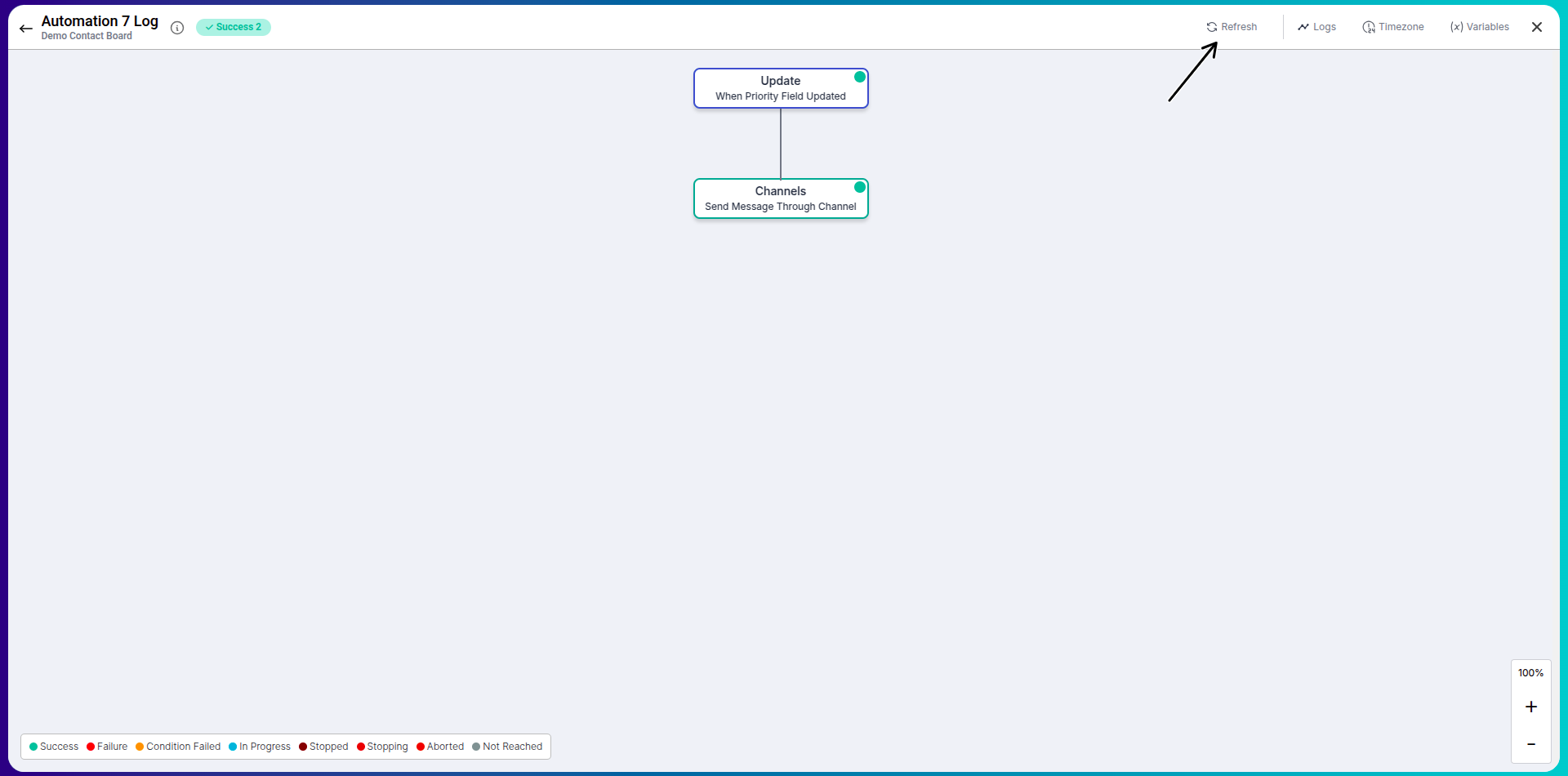Close the automation log with the X icon
1568x776 pixels.
point(1537,27)
